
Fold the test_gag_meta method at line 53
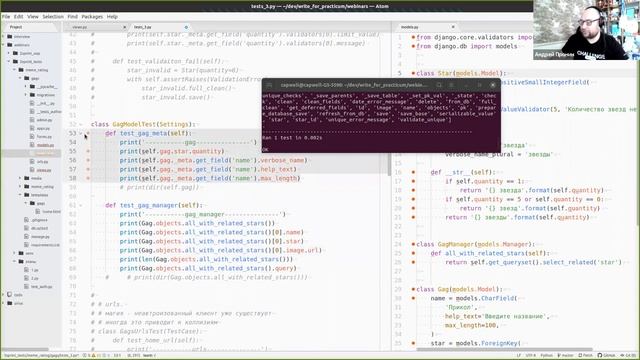(x=81, y=133)
